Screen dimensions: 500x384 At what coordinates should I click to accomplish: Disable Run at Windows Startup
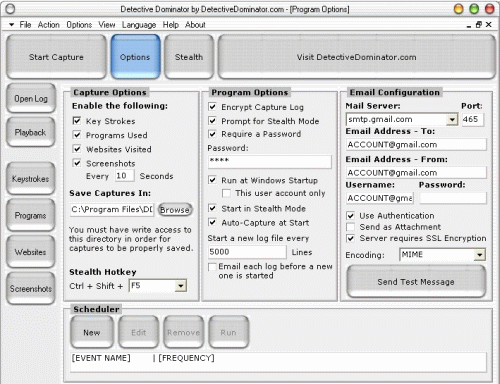click(212, 180)
